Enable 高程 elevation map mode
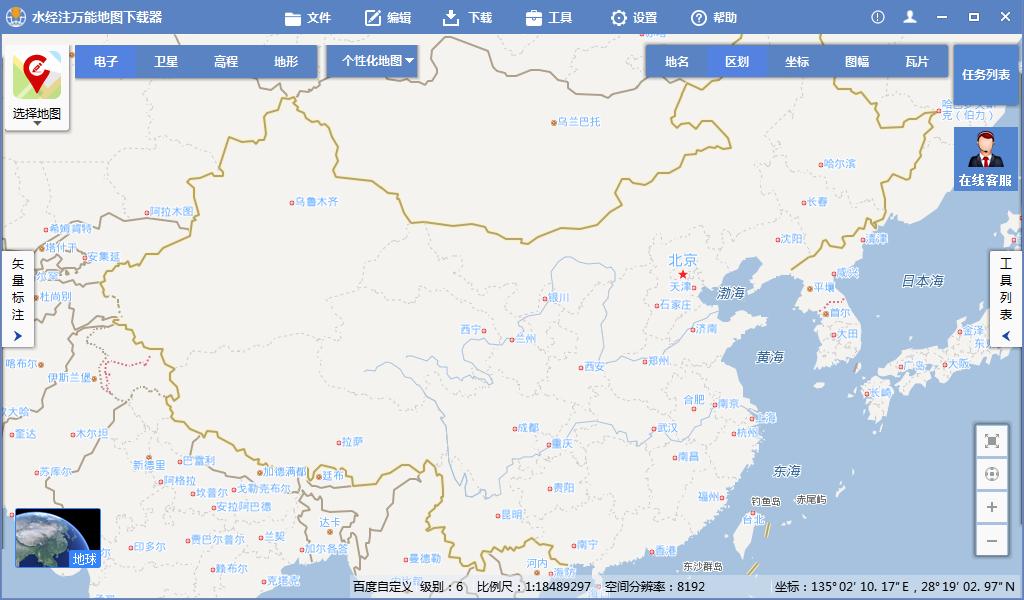Screen dimensions: 1024x600 tap(225, 61)
